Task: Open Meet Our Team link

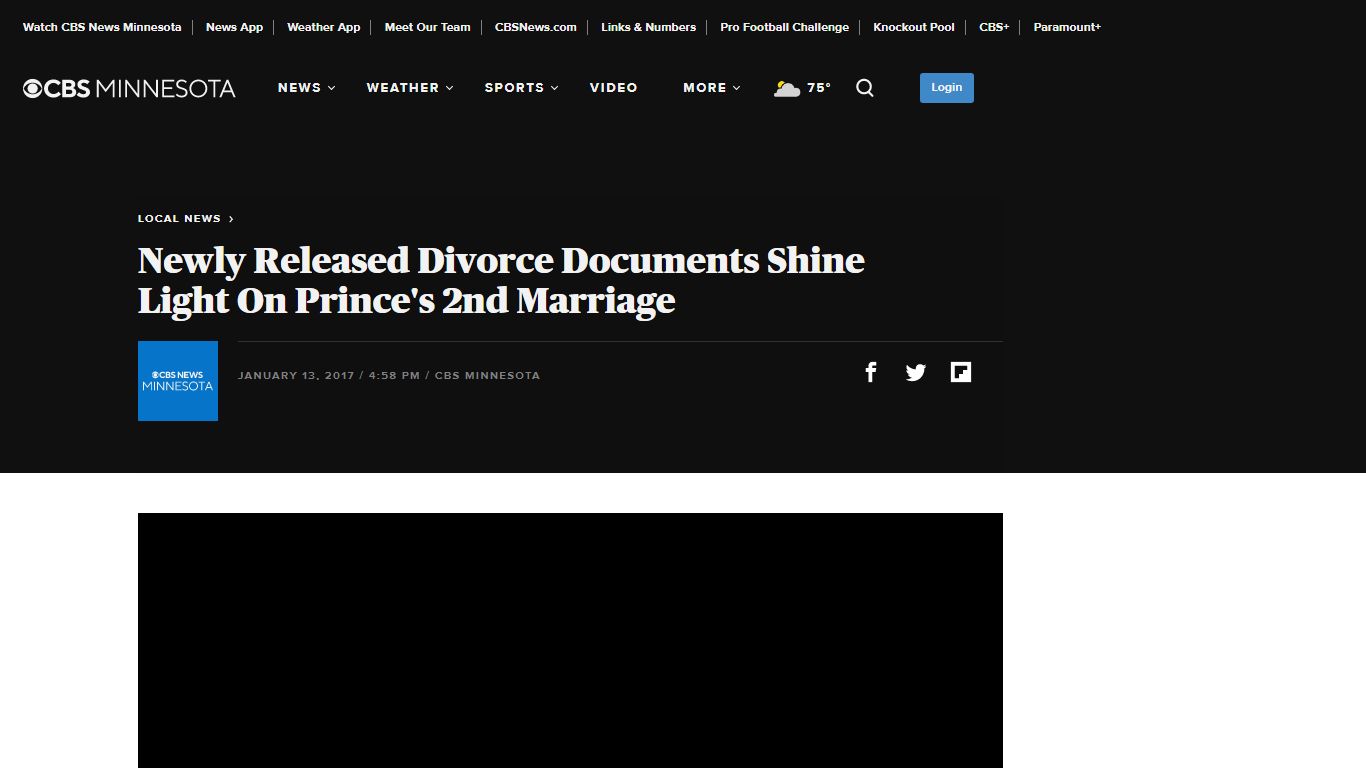Action: tap(427, 27)
